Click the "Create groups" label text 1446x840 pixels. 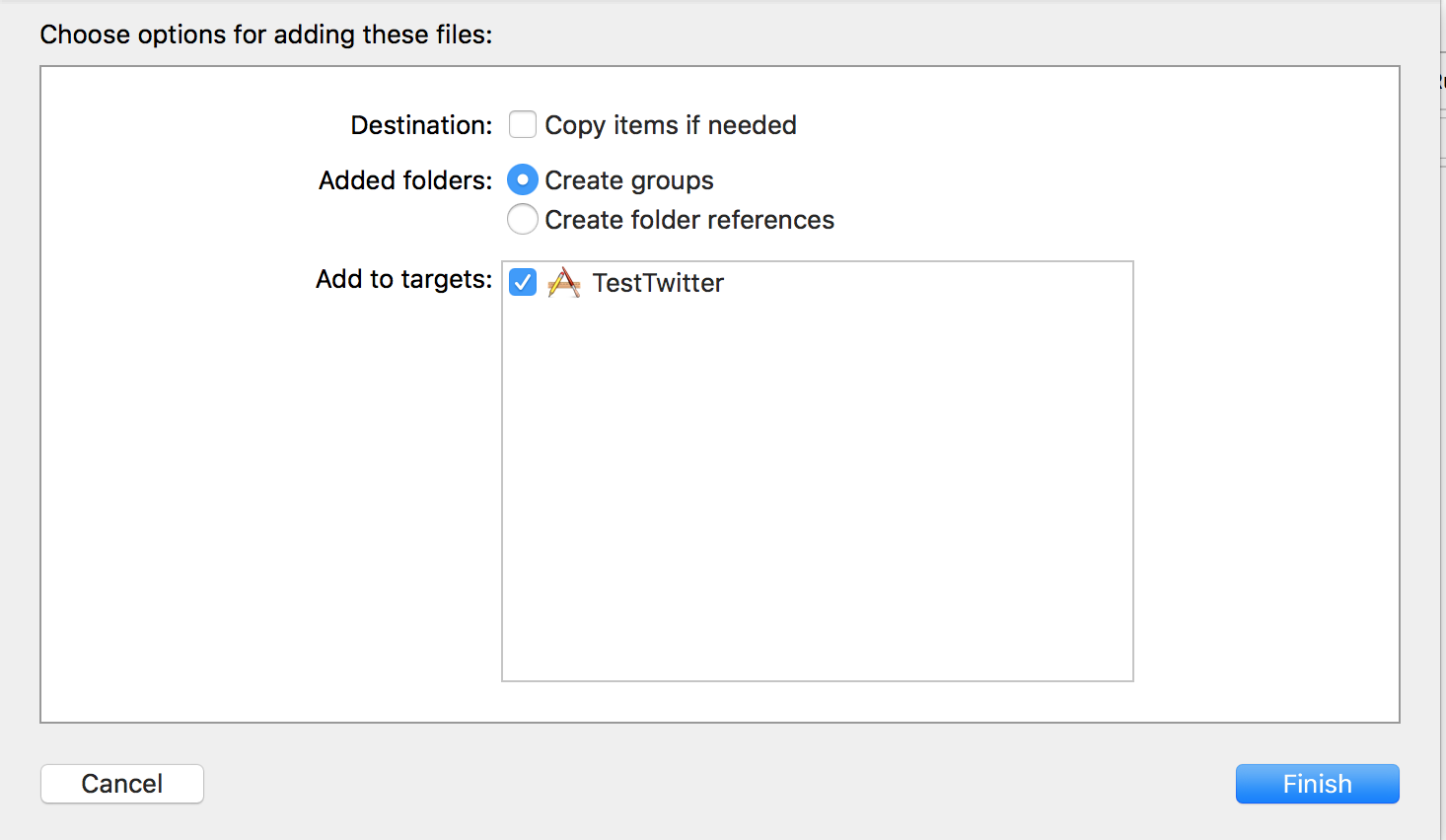point(629,180)
